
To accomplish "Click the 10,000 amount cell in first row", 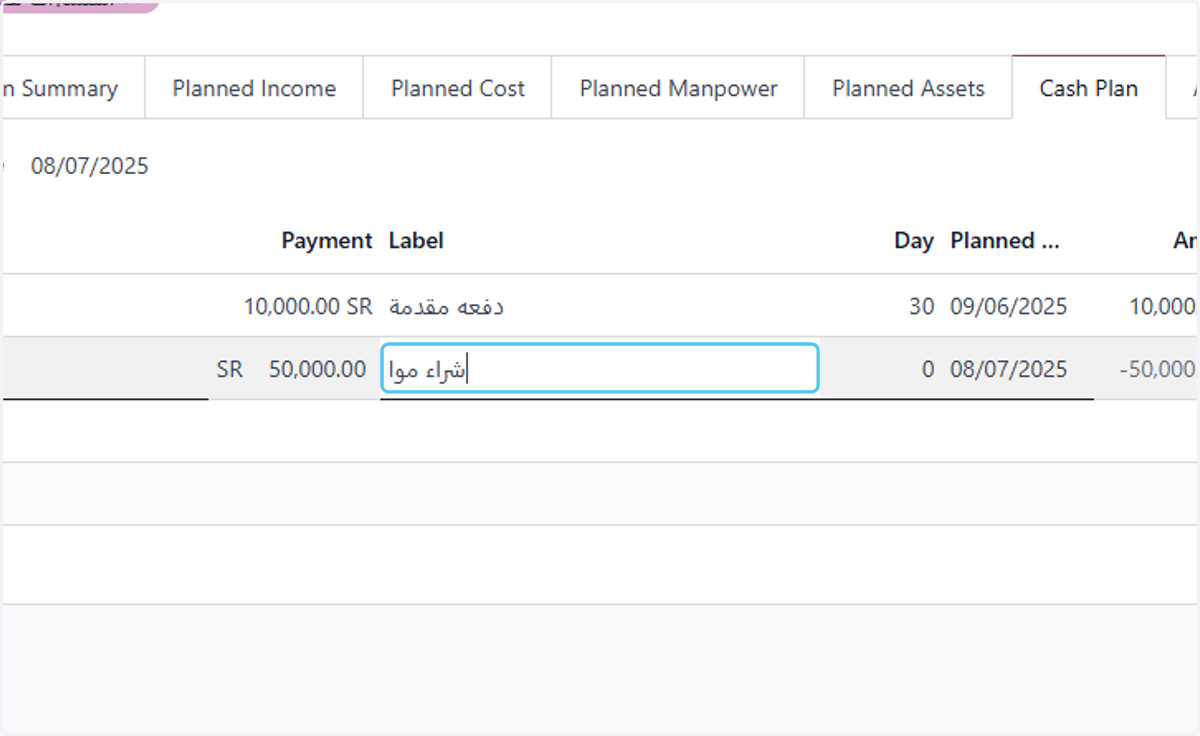I will [x=1163, y=306].
